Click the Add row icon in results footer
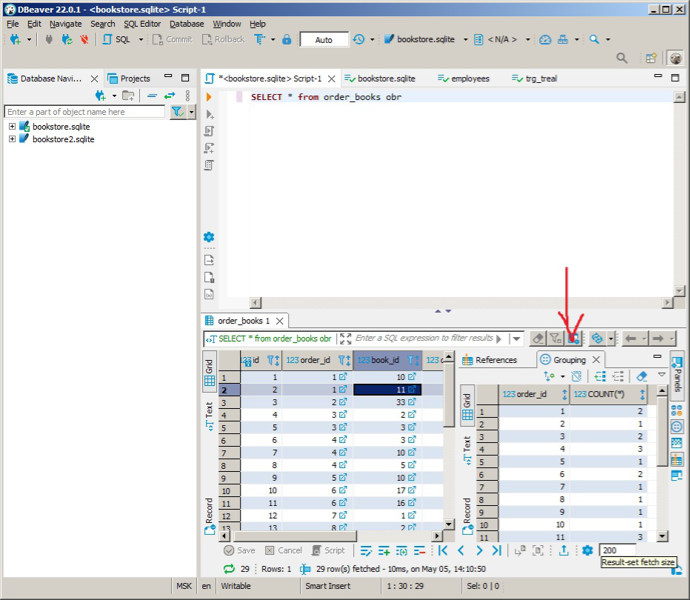The image size is (690, 600). tap(384, 550)
